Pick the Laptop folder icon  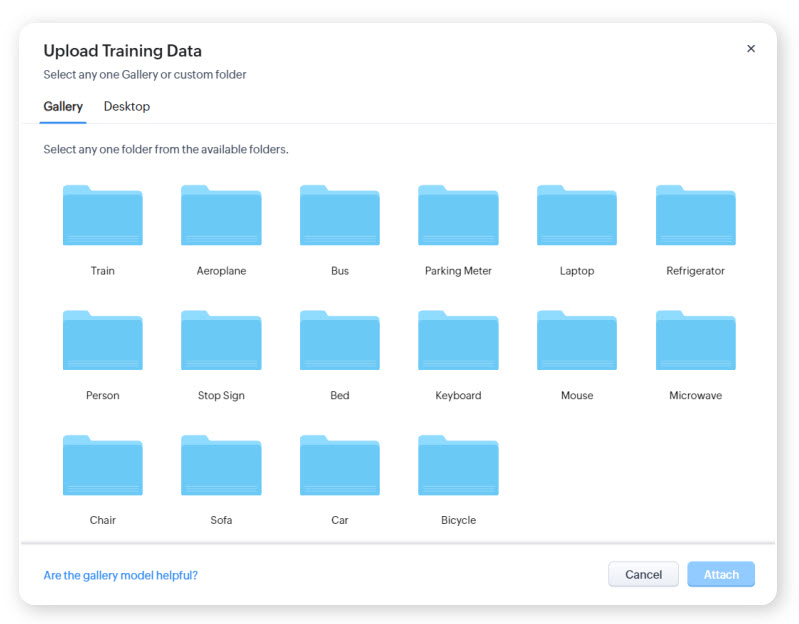tap(577, 216)
